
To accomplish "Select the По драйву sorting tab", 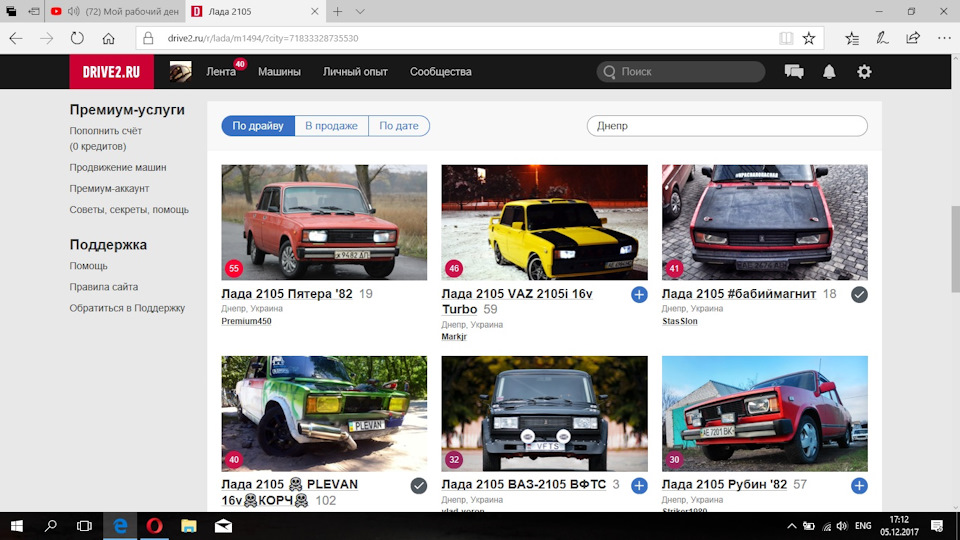I will pyautogui.click(x=258, y=126).
